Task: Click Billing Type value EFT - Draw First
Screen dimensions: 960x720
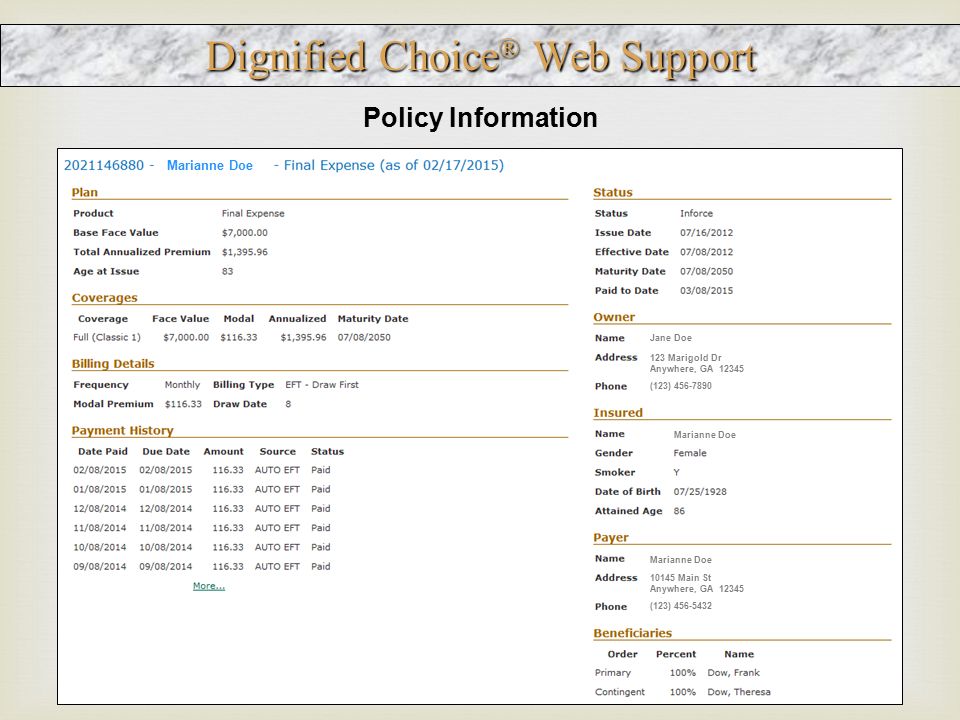Action: coord(322,385)
